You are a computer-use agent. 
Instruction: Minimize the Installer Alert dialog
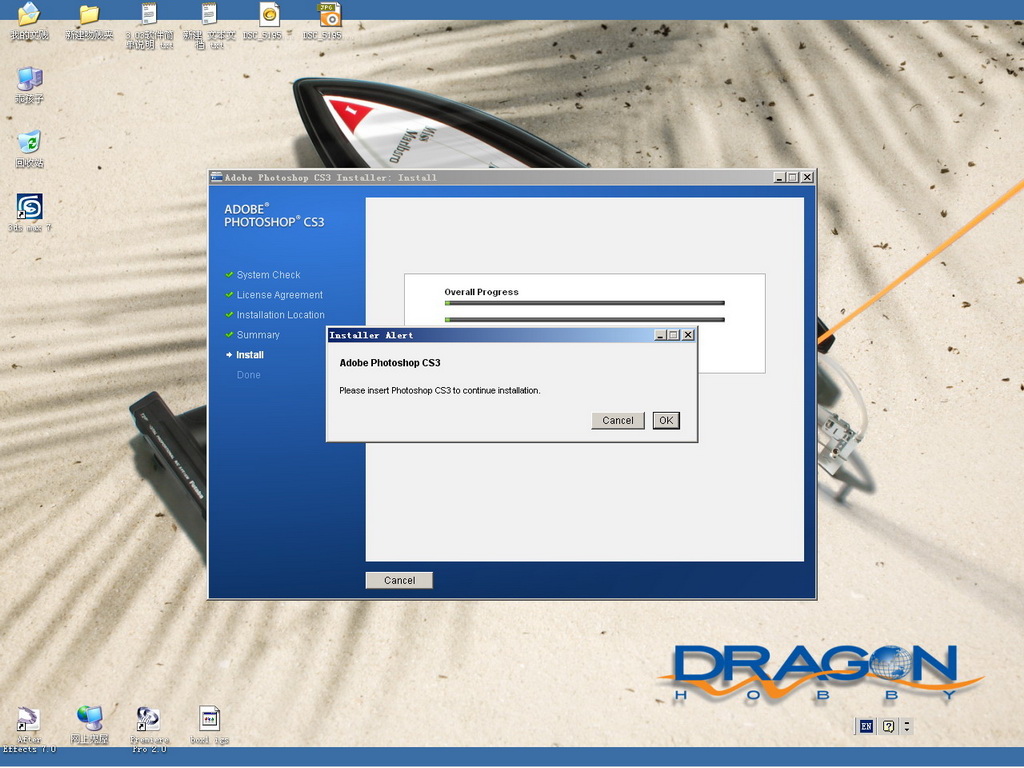point(660,335)
